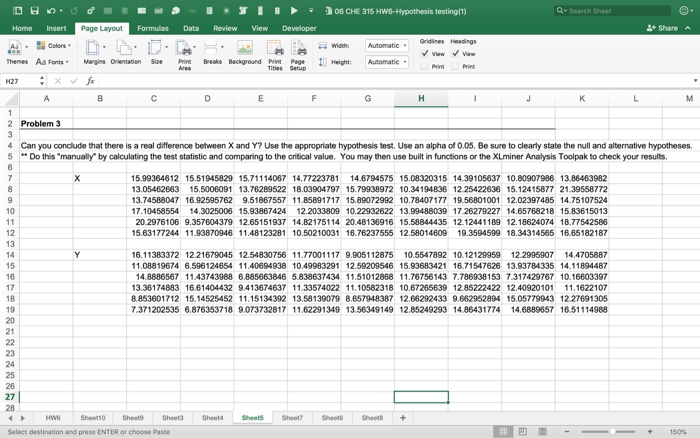Viewport: 700px width, 438px height.
Task: Open the Insert tab
Action: point(56,28)
